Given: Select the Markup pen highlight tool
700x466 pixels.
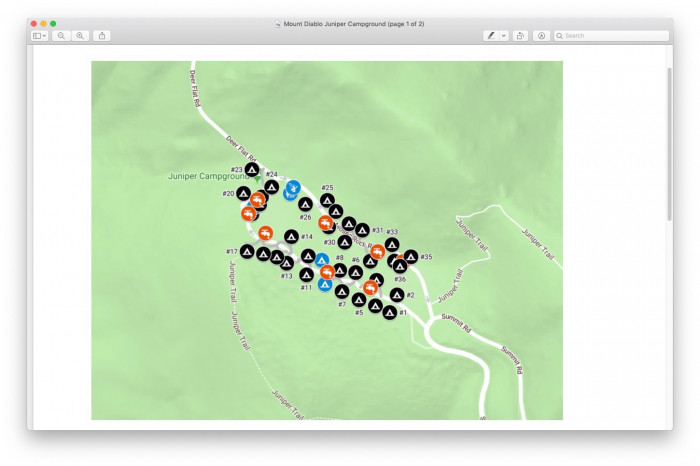Looking at the screenshot, I should click(490, 35).
